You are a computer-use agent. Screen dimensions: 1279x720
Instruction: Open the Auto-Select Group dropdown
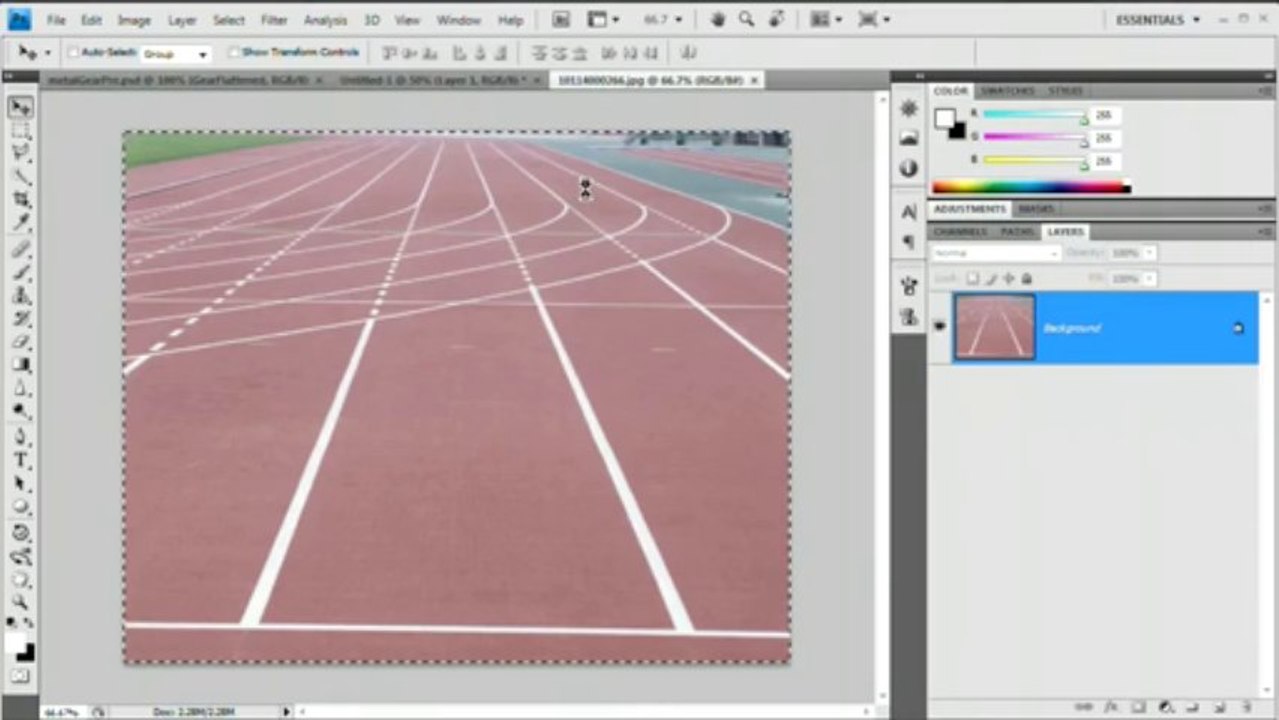click(x=175, y=53)
